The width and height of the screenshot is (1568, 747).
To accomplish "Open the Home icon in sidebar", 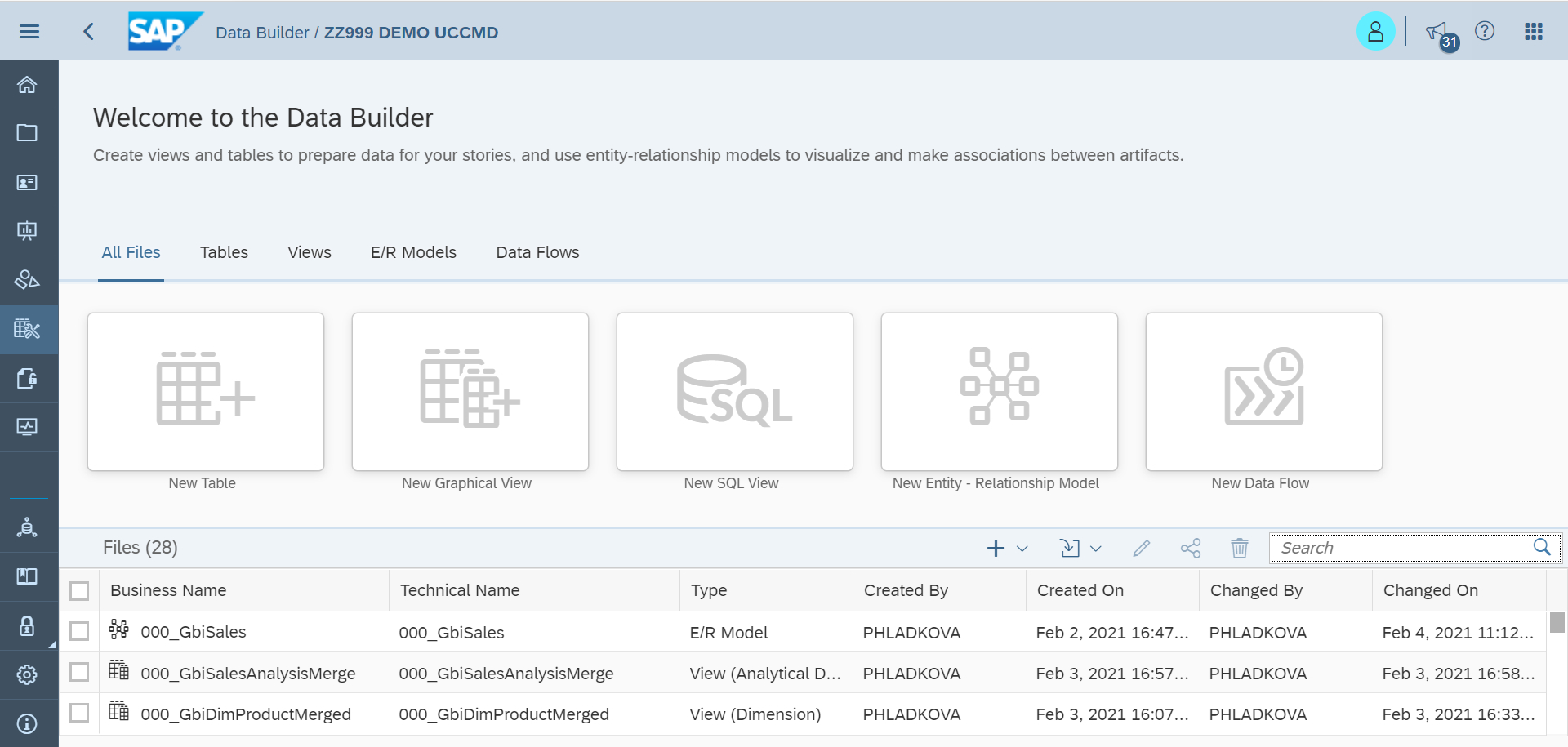I will pos(27,85).
